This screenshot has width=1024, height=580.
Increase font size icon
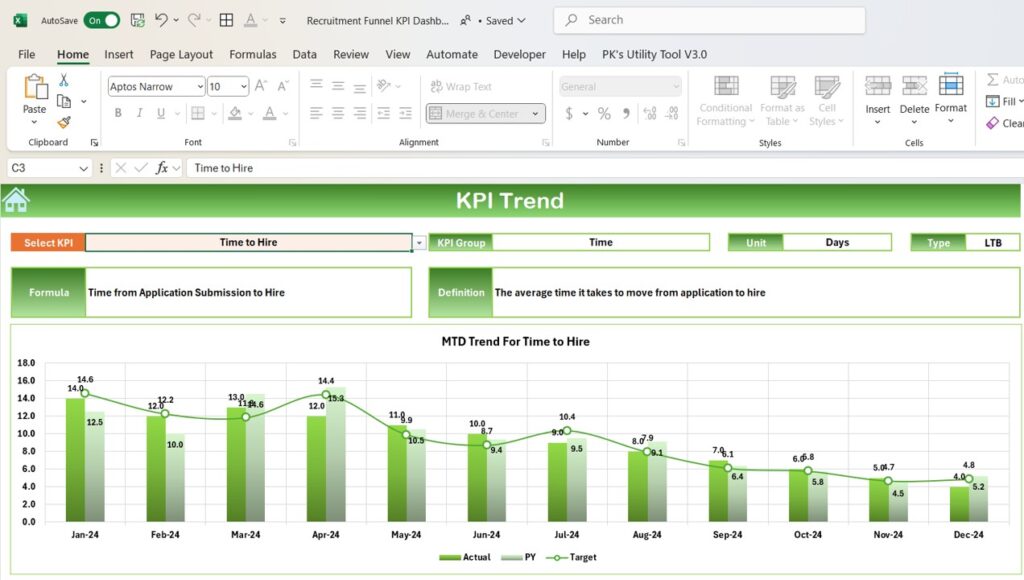point(260,86)
